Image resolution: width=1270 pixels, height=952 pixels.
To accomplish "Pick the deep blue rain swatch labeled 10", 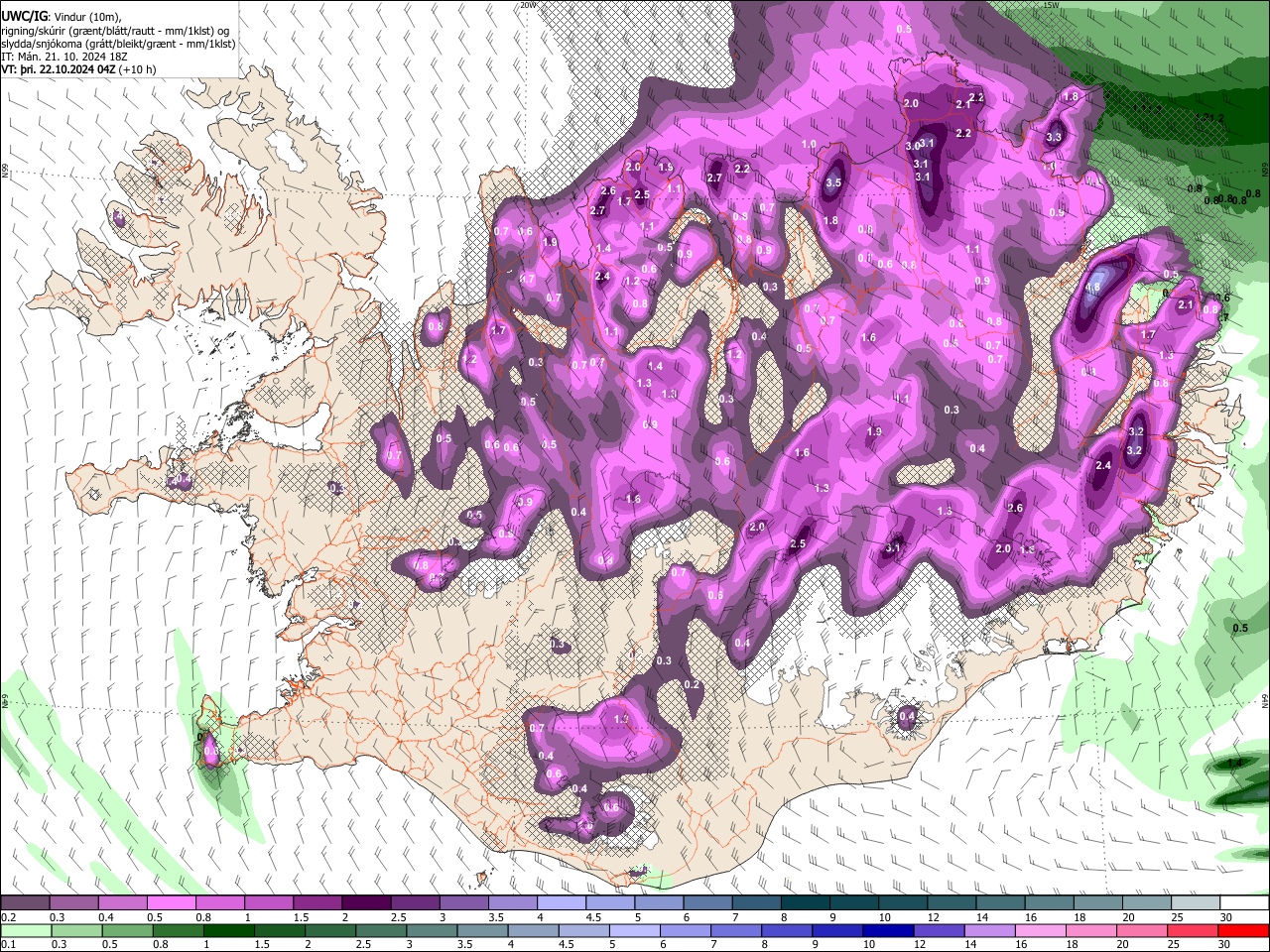I will pyautogui.click(x=888, y=930).
